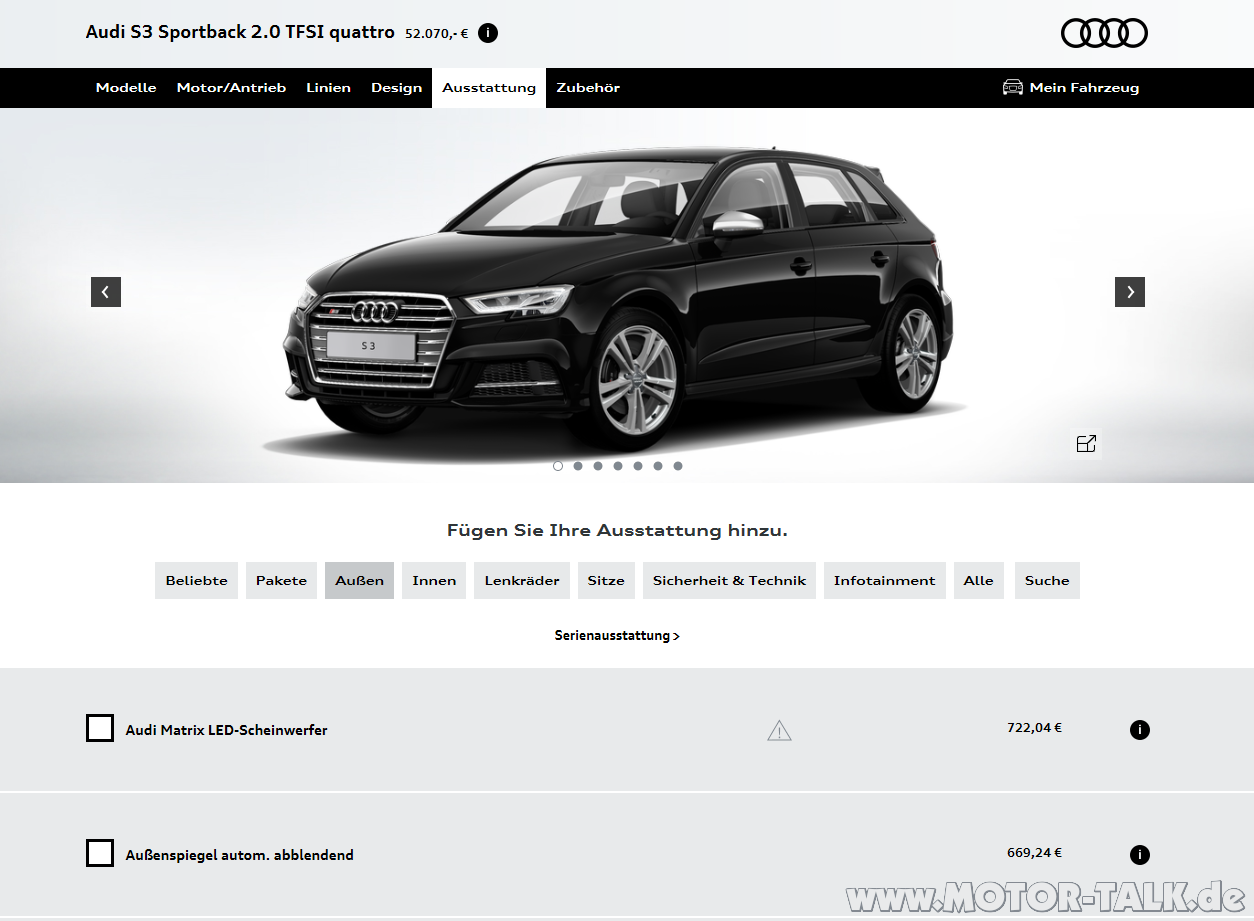Navigate to Motor/Antrieb
This screenshot has height=921, width=1254.
point(231,87)
